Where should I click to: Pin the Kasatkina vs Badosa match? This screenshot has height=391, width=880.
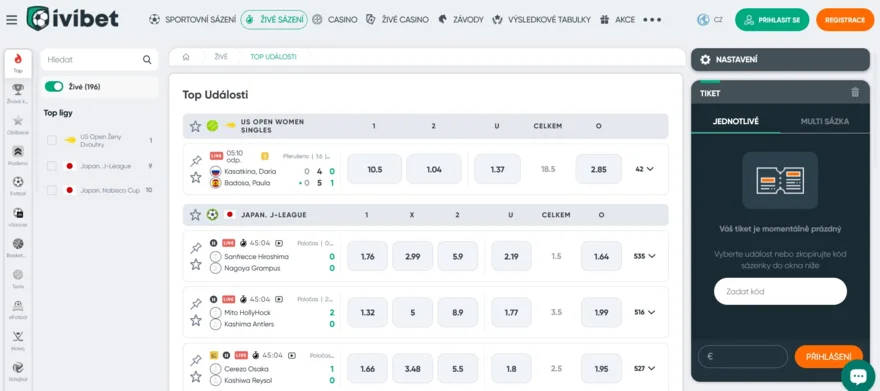coord(195,161)
